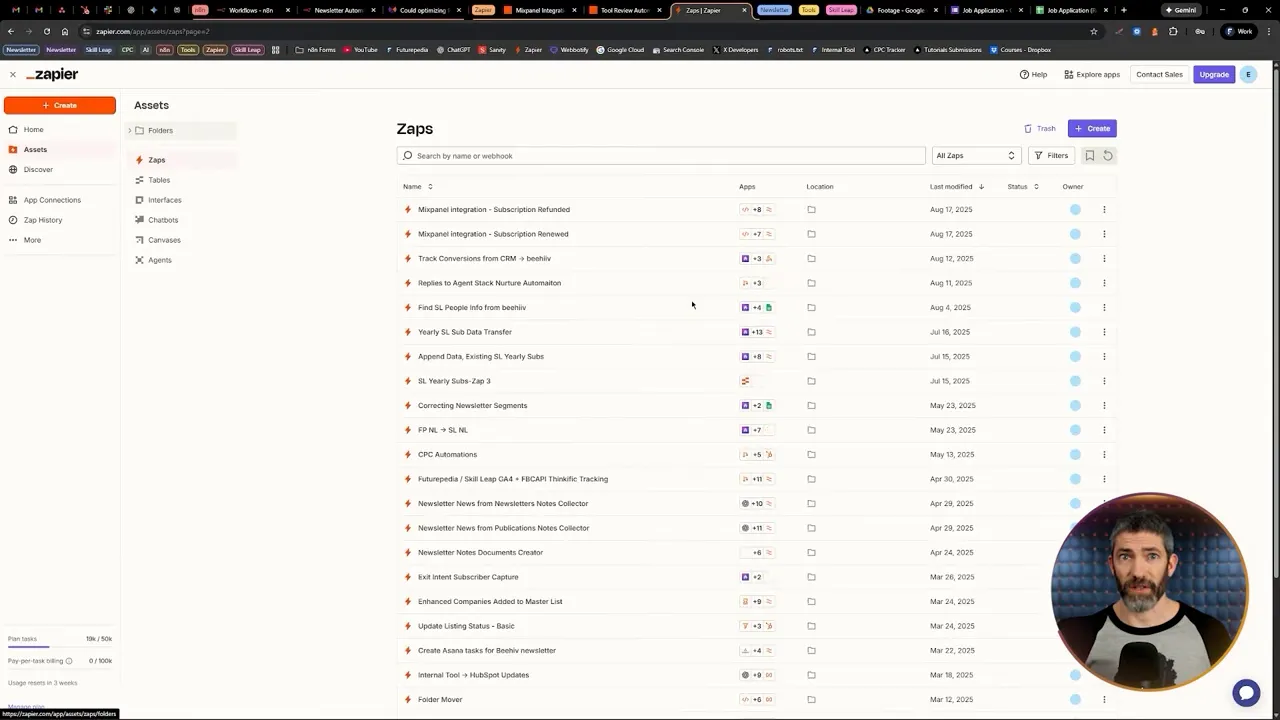Switch to the Workflows - n8n browser tab
1280x720 pixels.
[250, 10]
